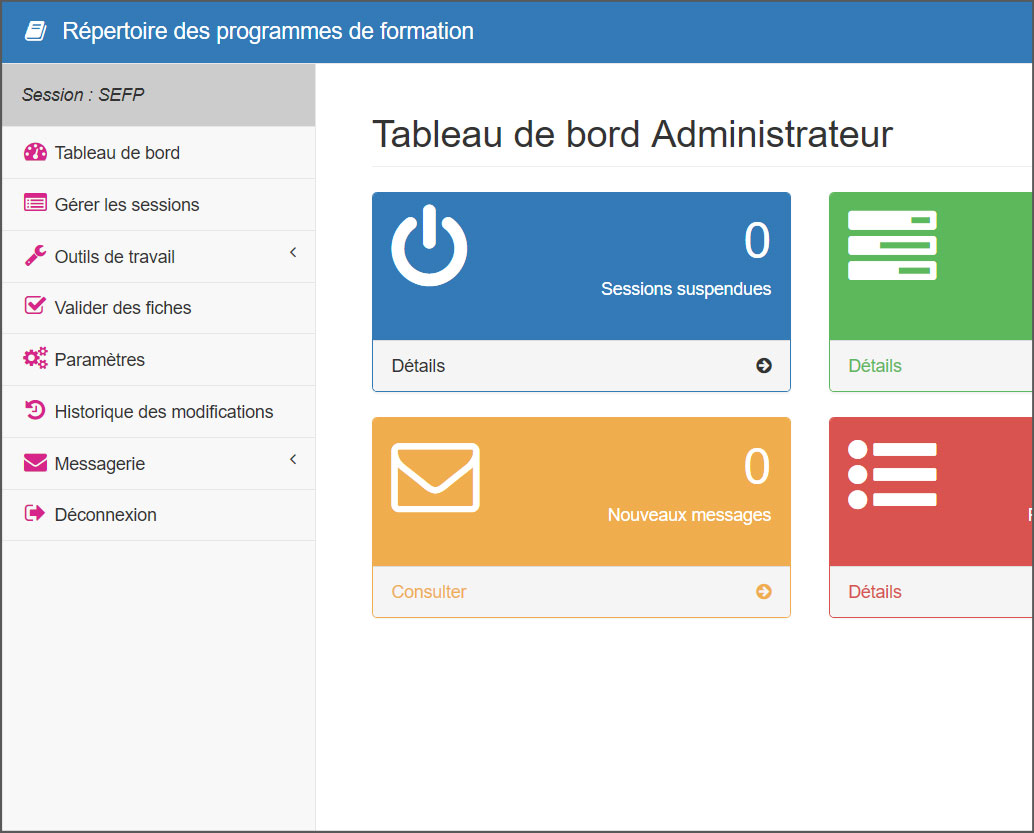Select Outils de travail menu item
This screenshot has width=1034, height=833.
coord(158,257)
